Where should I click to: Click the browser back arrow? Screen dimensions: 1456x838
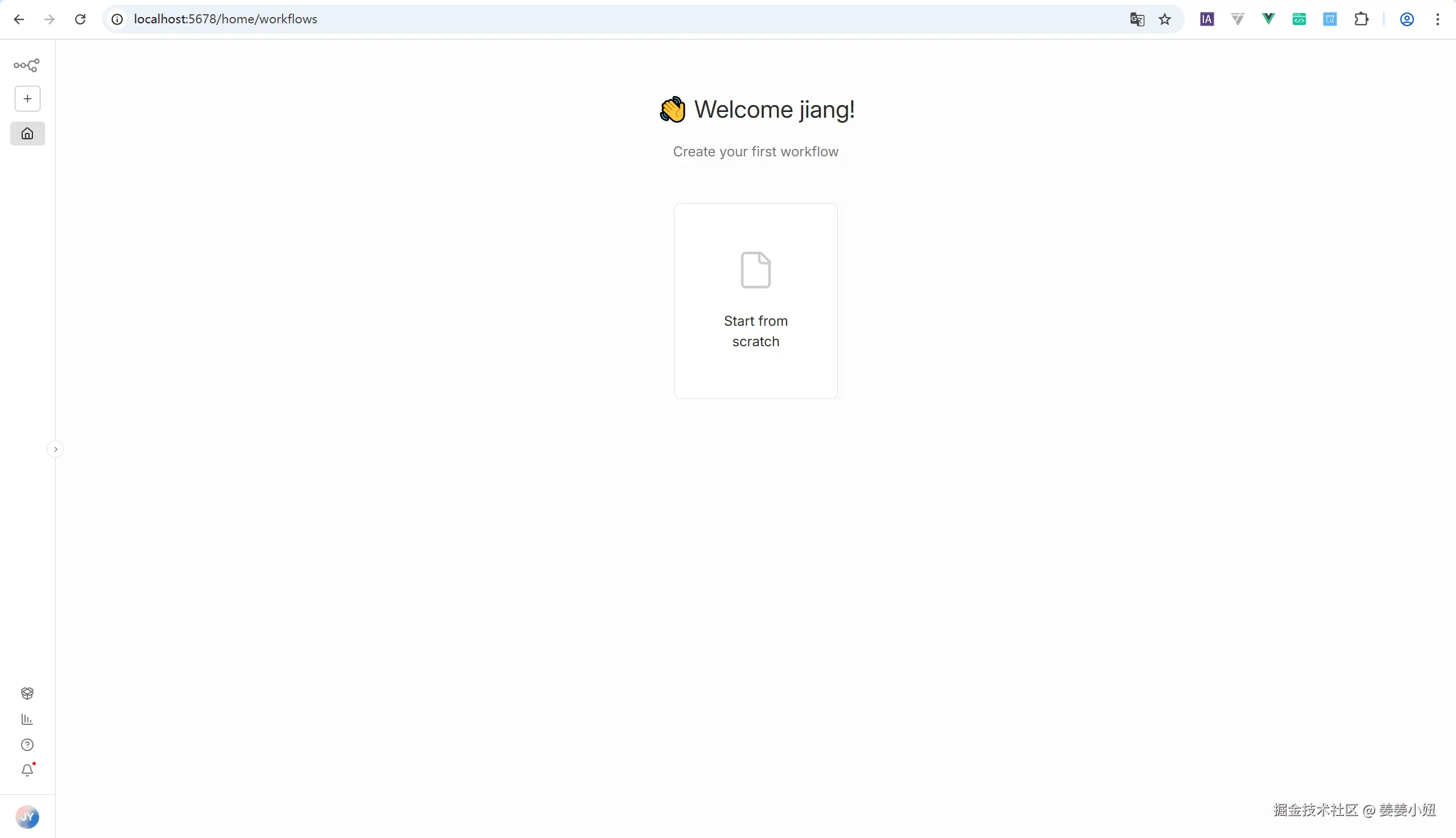(x=19, y=19)
